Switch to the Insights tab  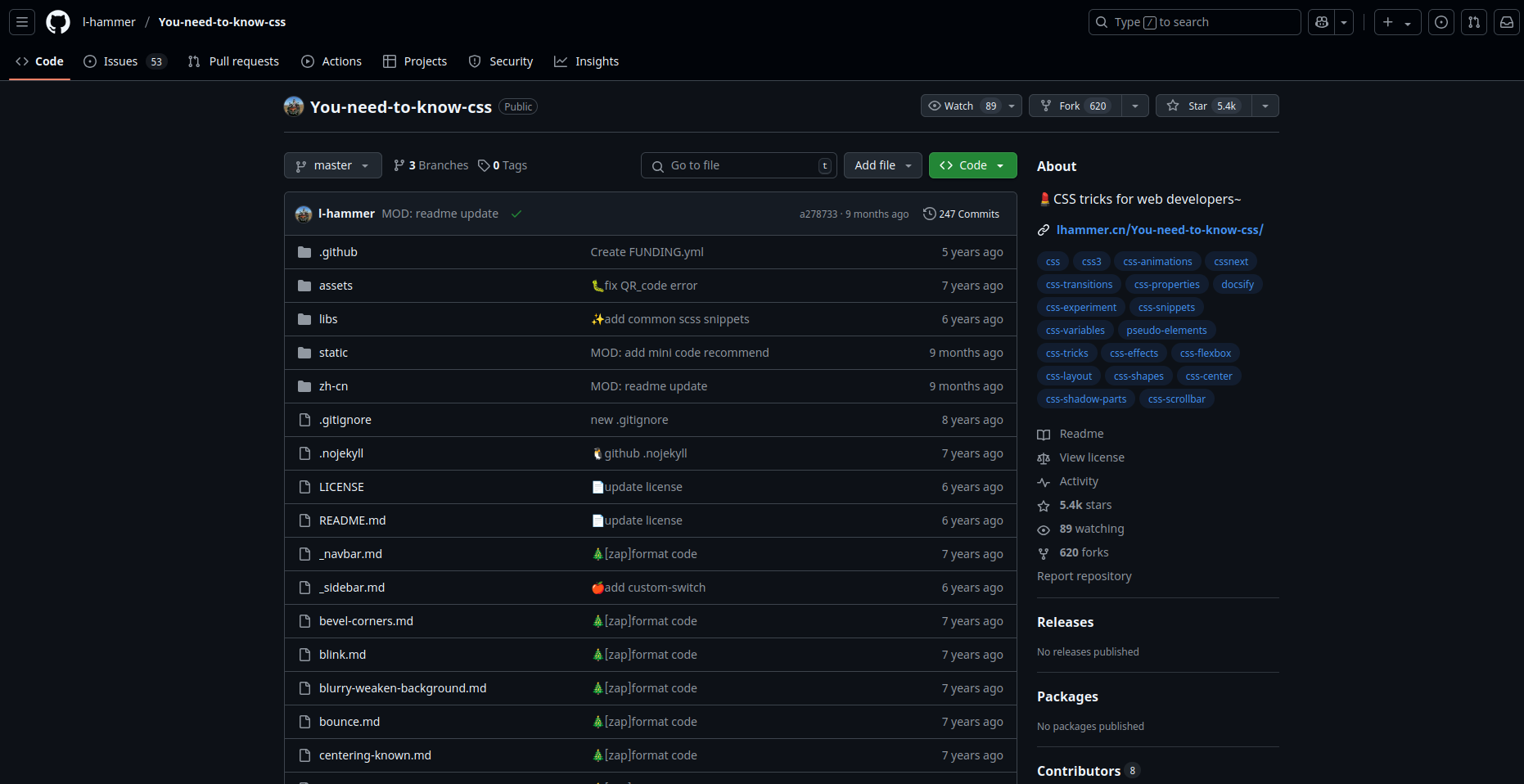click(587, 61)
